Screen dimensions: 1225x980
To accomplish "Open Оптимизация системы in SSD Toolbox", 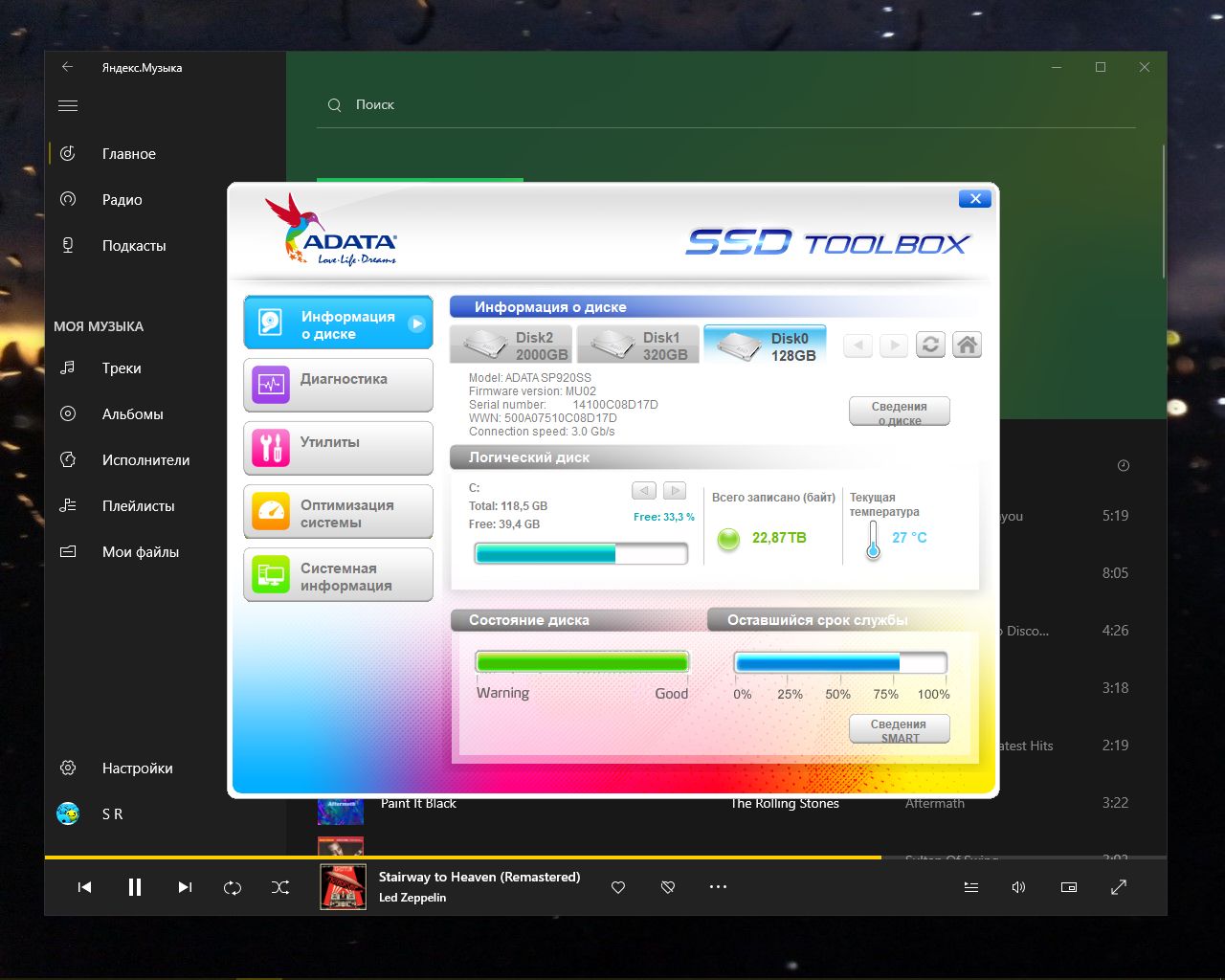I will tap(338, 512).
